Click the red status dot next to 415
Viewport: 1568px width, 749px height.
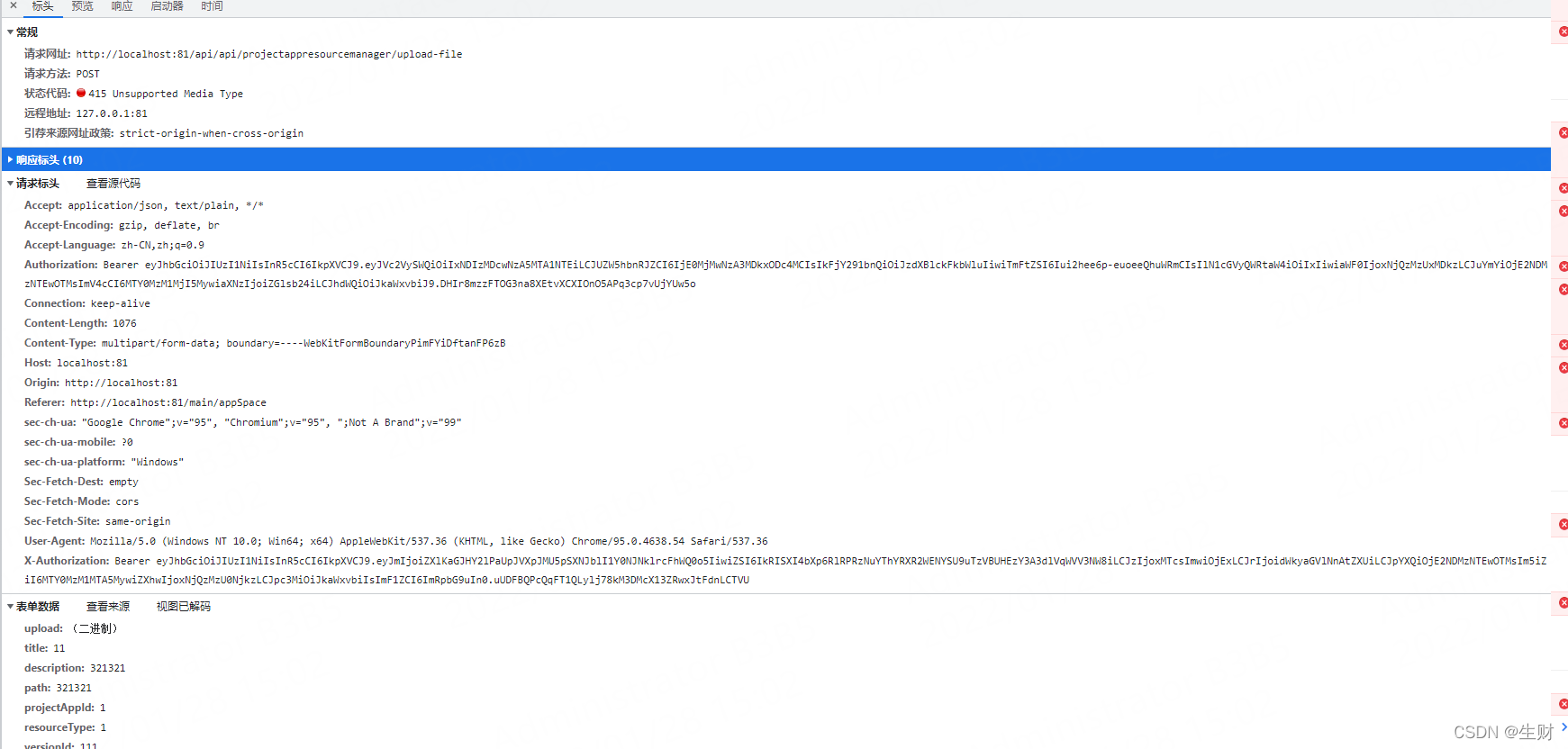(81, 93)
